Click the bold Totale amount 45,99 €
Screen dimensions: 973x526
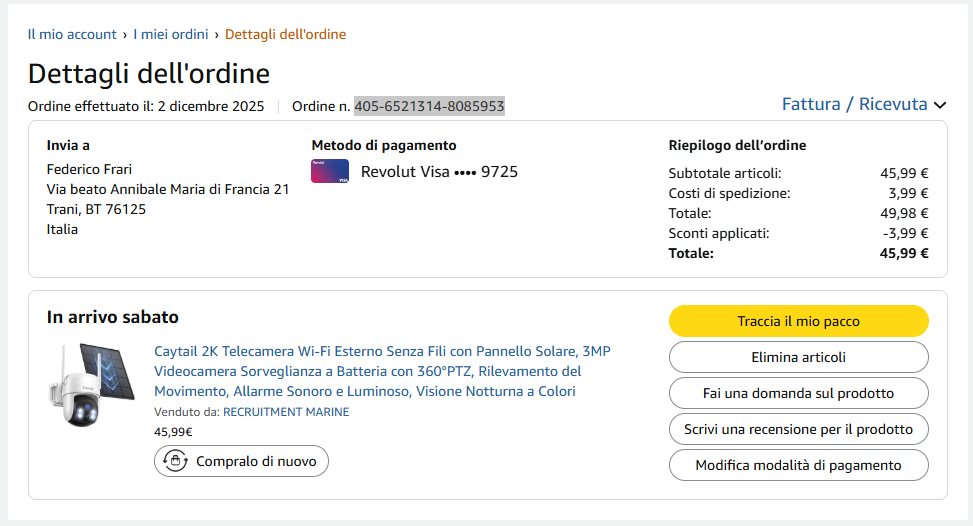pos(904,253)
